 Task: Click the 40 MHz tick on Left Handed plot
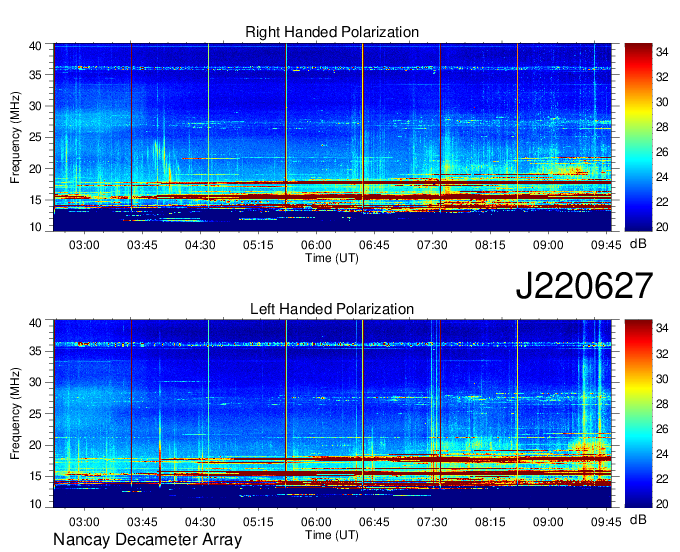pos(36,323)
